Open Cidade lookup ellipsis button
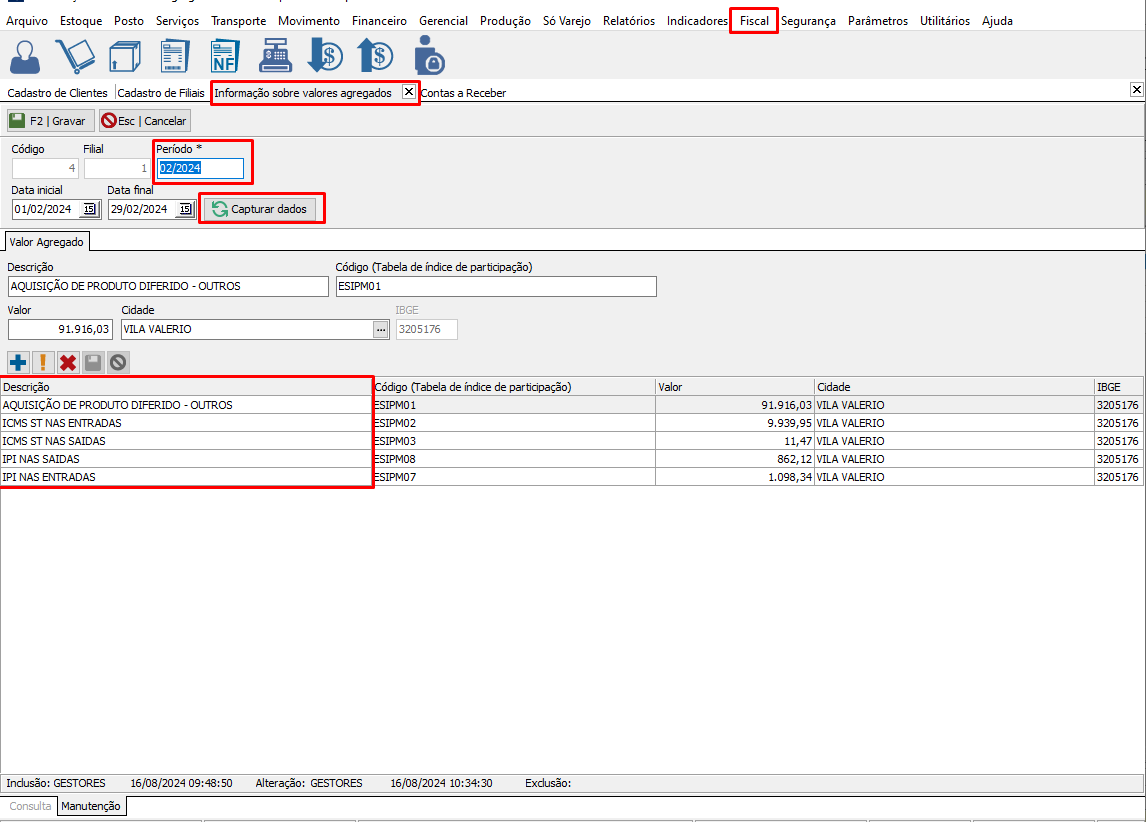Viewport: 1146px width, 822px height. coord(380,329)
